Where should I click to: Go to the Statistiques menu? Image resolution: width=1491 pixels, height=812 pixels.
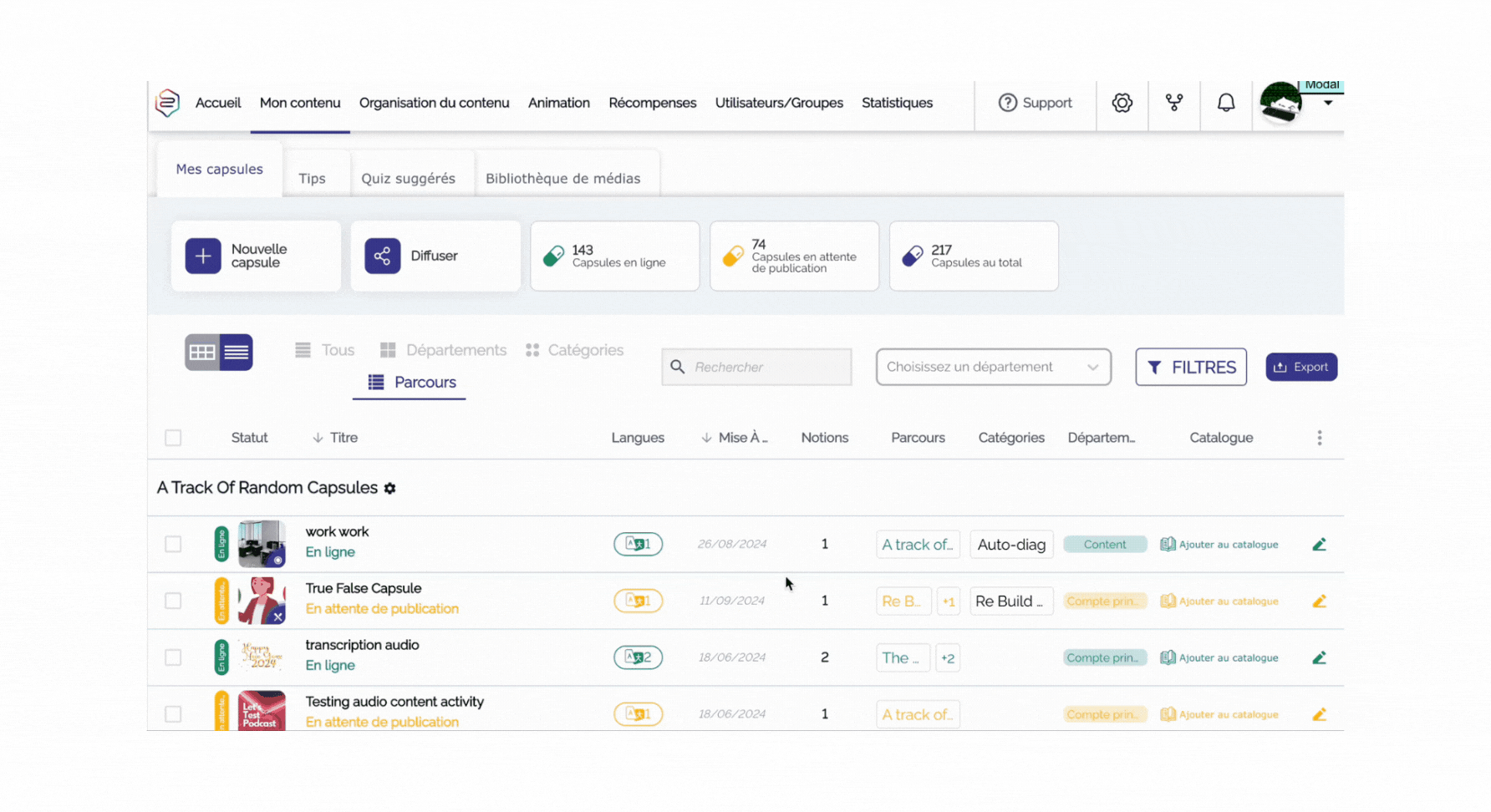tap(897, 103)
